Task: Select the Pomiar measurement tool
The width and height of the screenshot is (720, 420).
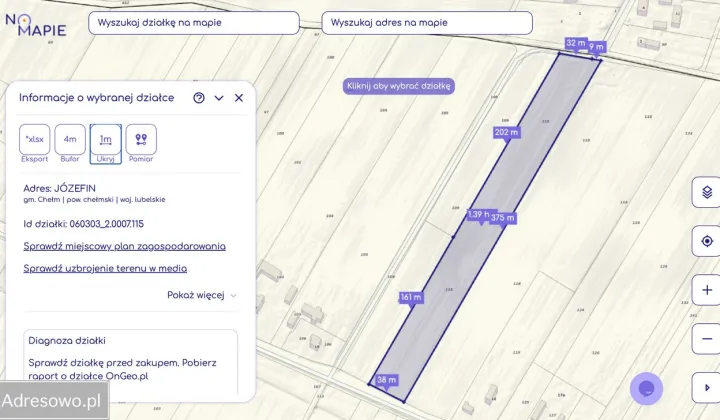Action: pyautogui.click(x=141, y=140)
